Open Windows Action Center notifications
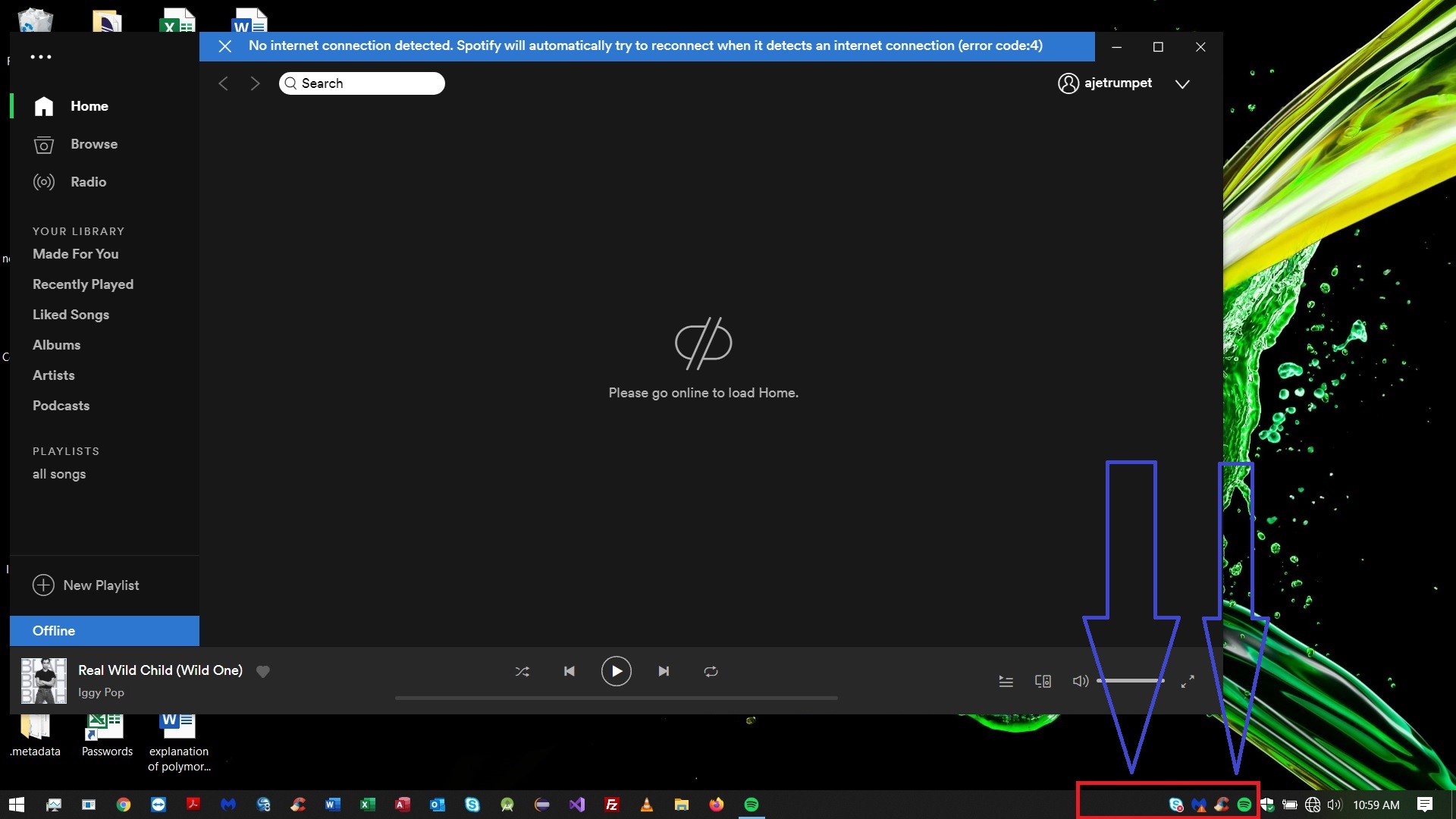Viewport: 1456px width, 819px height. coord(1425,805)
